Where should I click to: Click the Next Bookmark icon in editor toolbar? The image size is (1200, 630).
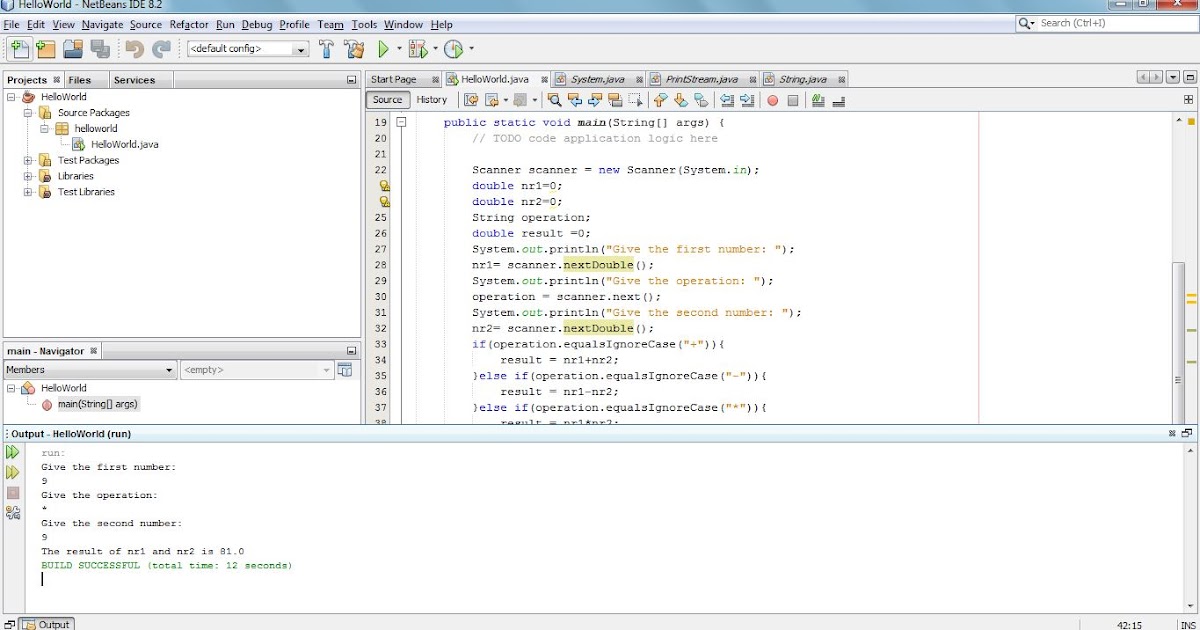[x=679, y=99]
